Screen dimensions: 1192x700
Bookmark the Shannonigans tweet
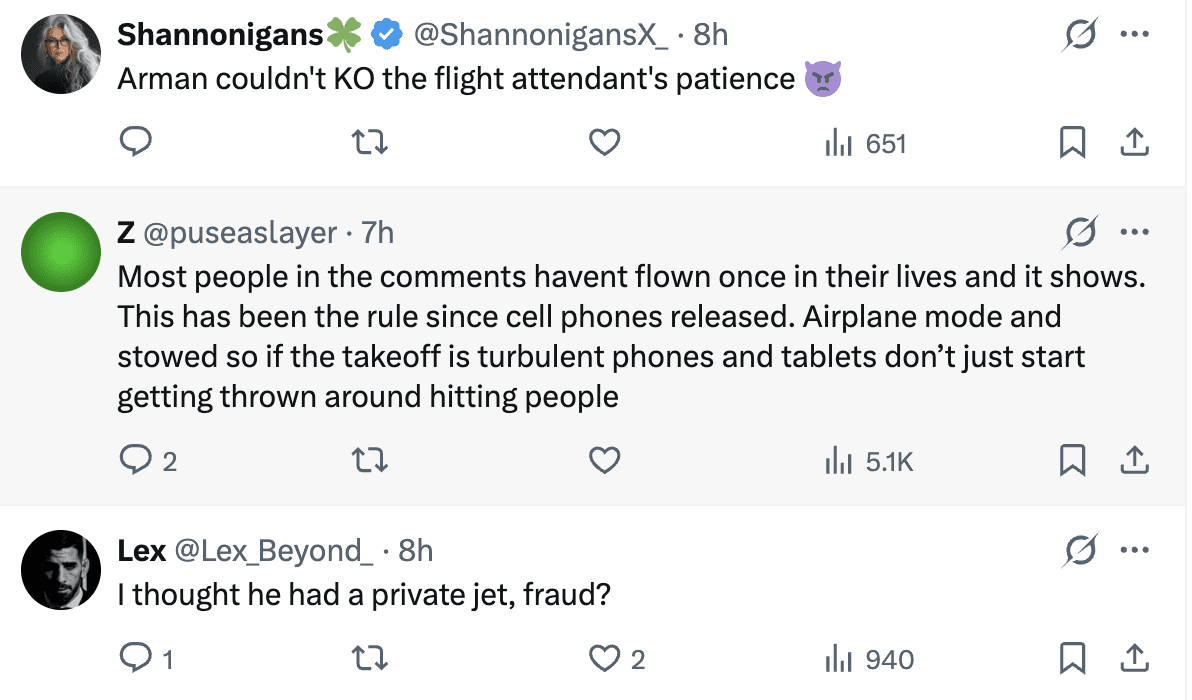pyautogui.click(x=1072, y=144)
